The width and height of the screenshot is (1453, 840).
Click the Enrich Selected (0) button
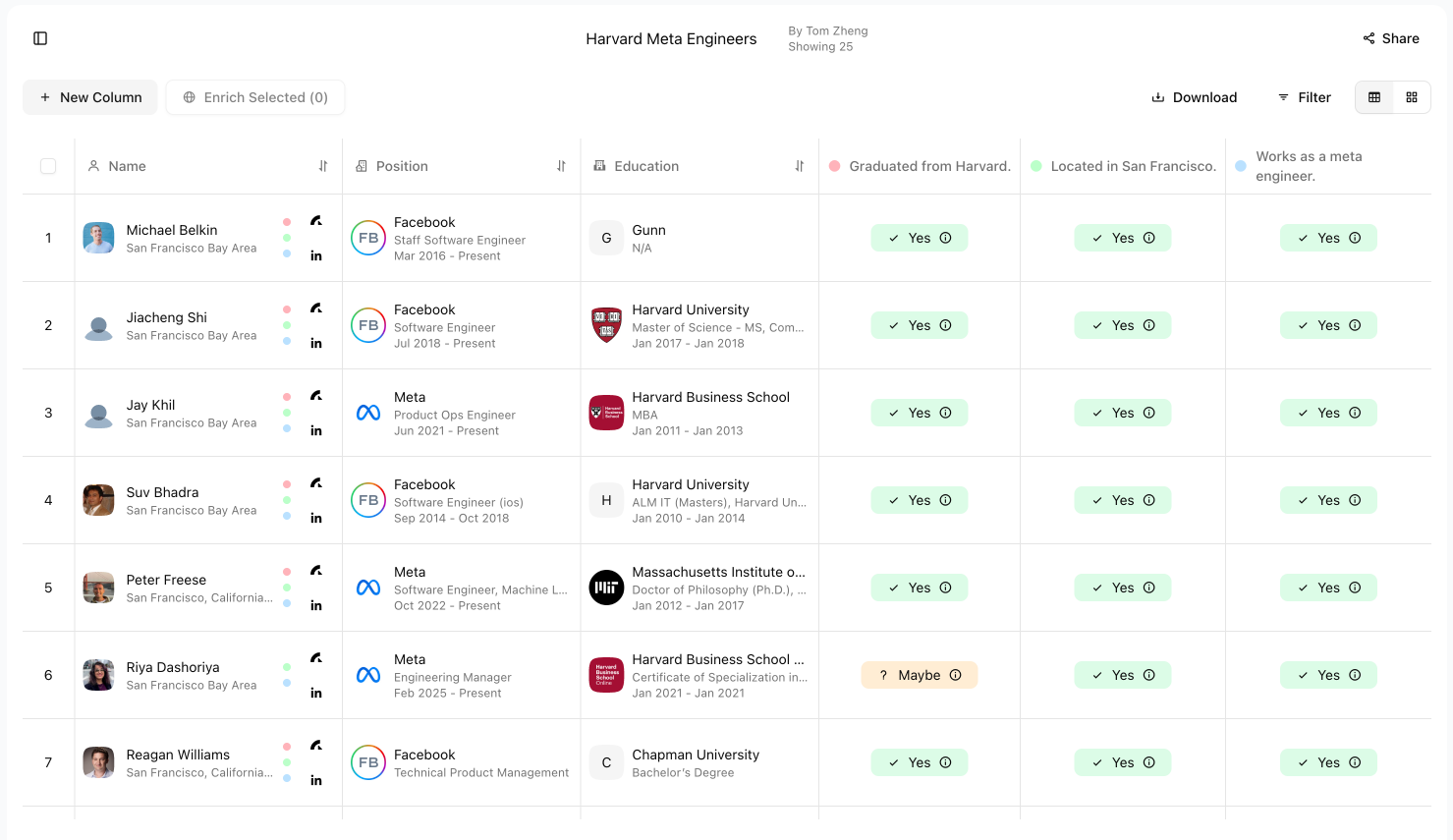coord(255,97)
